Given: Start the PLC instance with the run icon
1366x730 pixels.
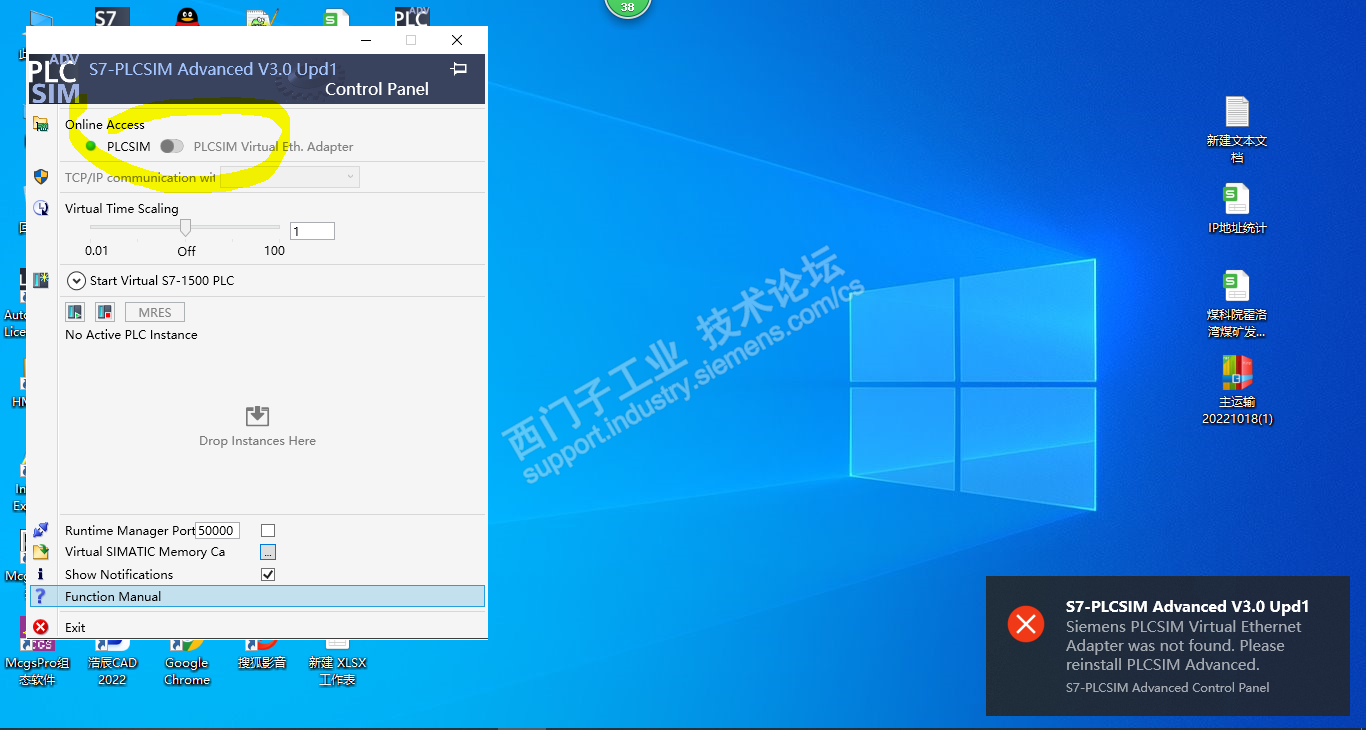Looking at the screenshot, I should 75,312.
